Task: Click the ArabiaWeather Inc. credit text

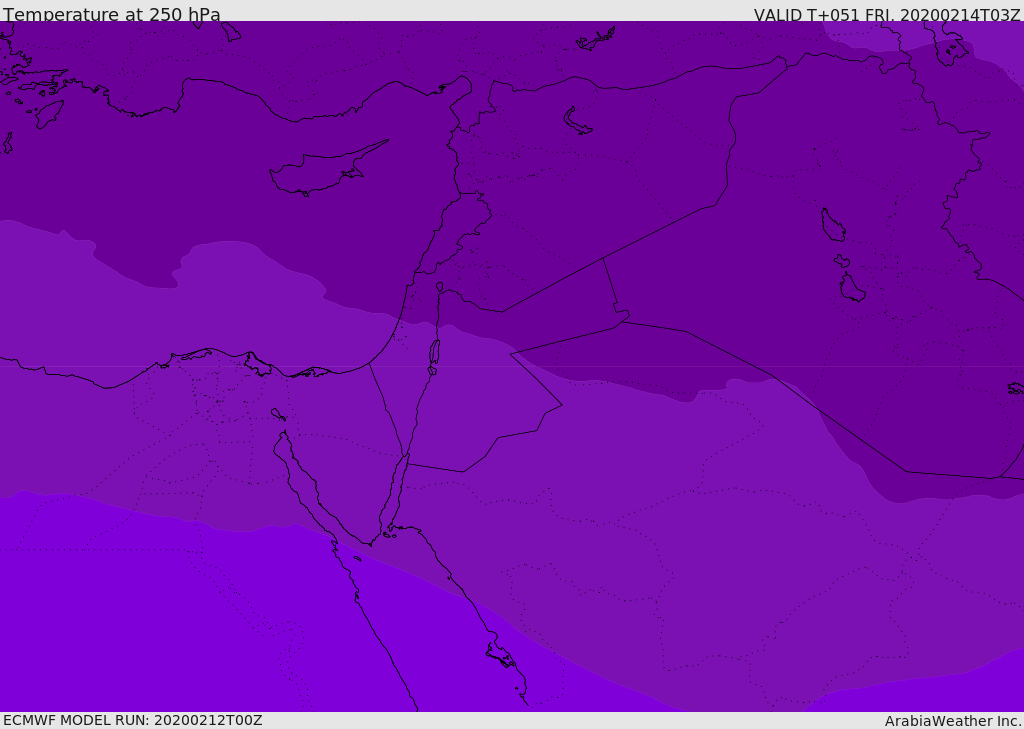Action: (953, 721)
